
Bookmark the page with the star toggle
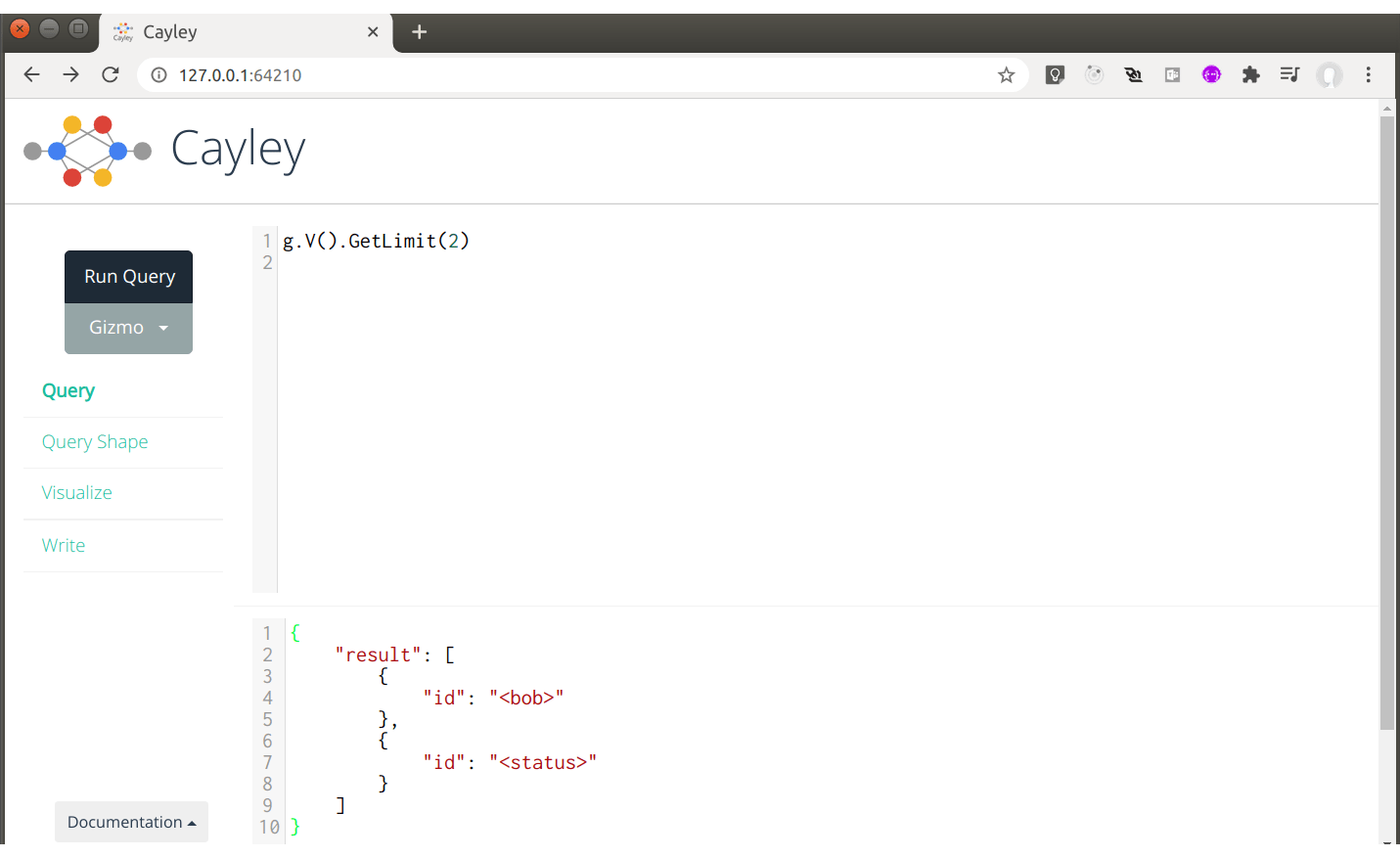pos(1006,73)
